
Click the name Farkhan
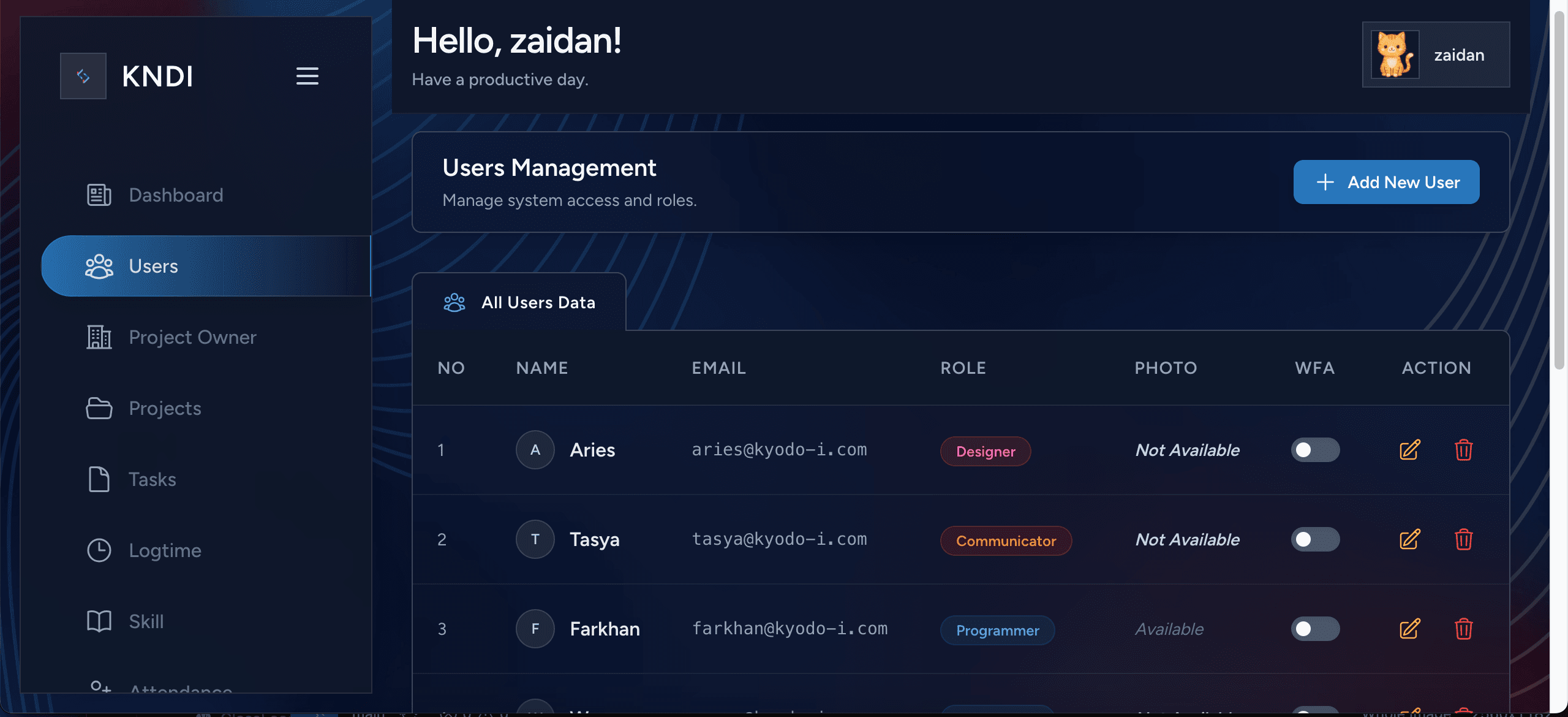[x=605, y=629]
